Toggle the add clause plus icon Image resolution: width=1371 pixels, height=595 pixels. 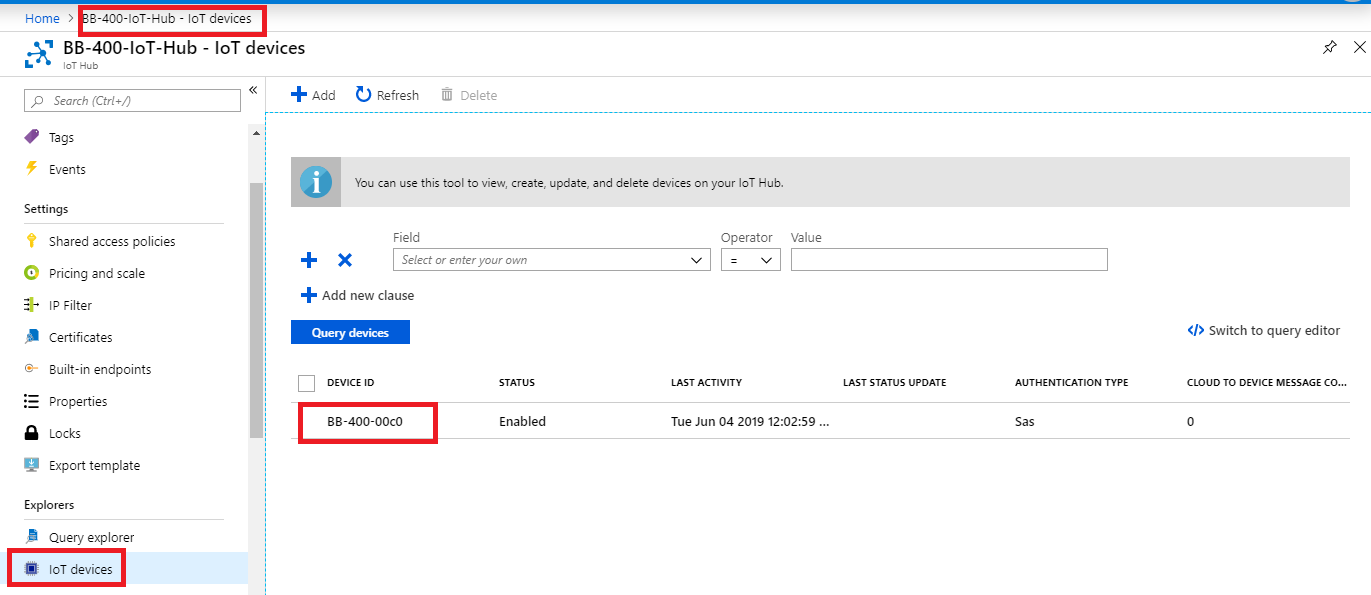click(308, 260)
